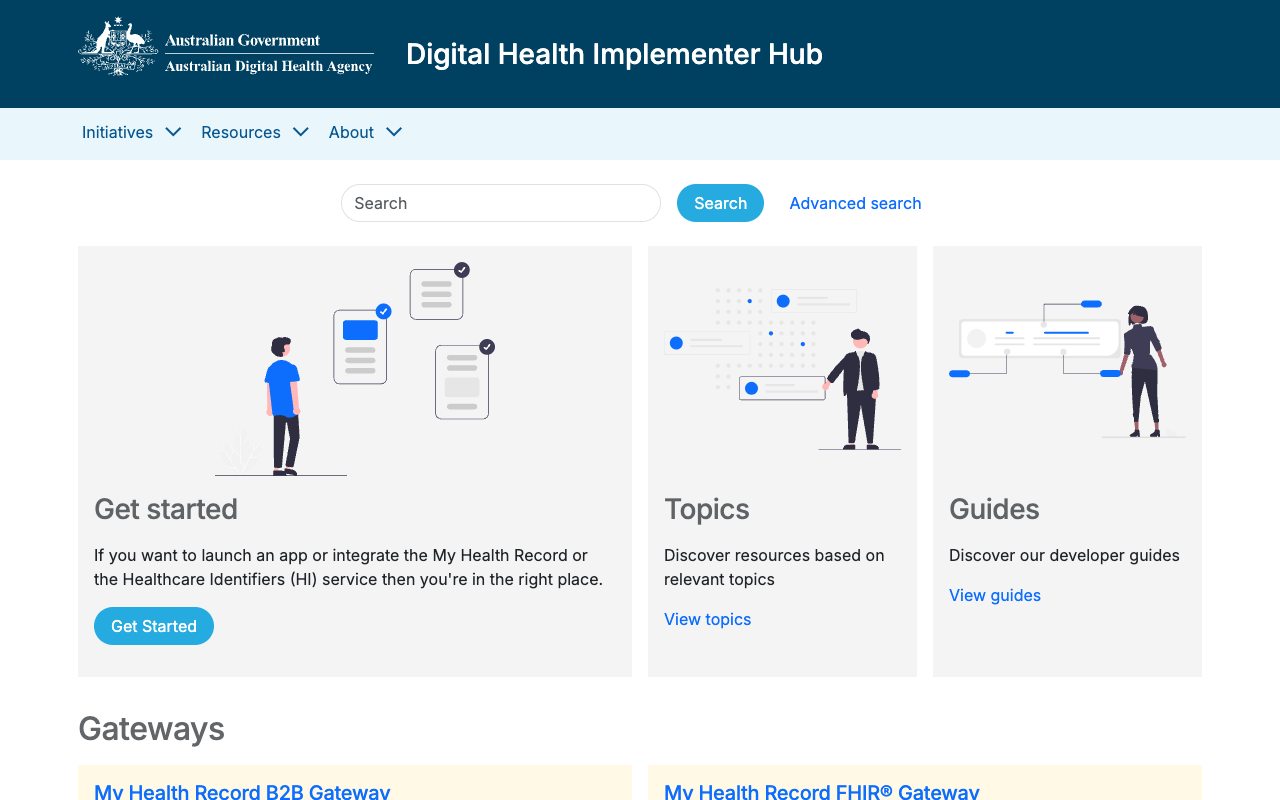1280x800 pixels.
Task: Open My Health Record FHIR Gateway link
Action: [822, 791]
